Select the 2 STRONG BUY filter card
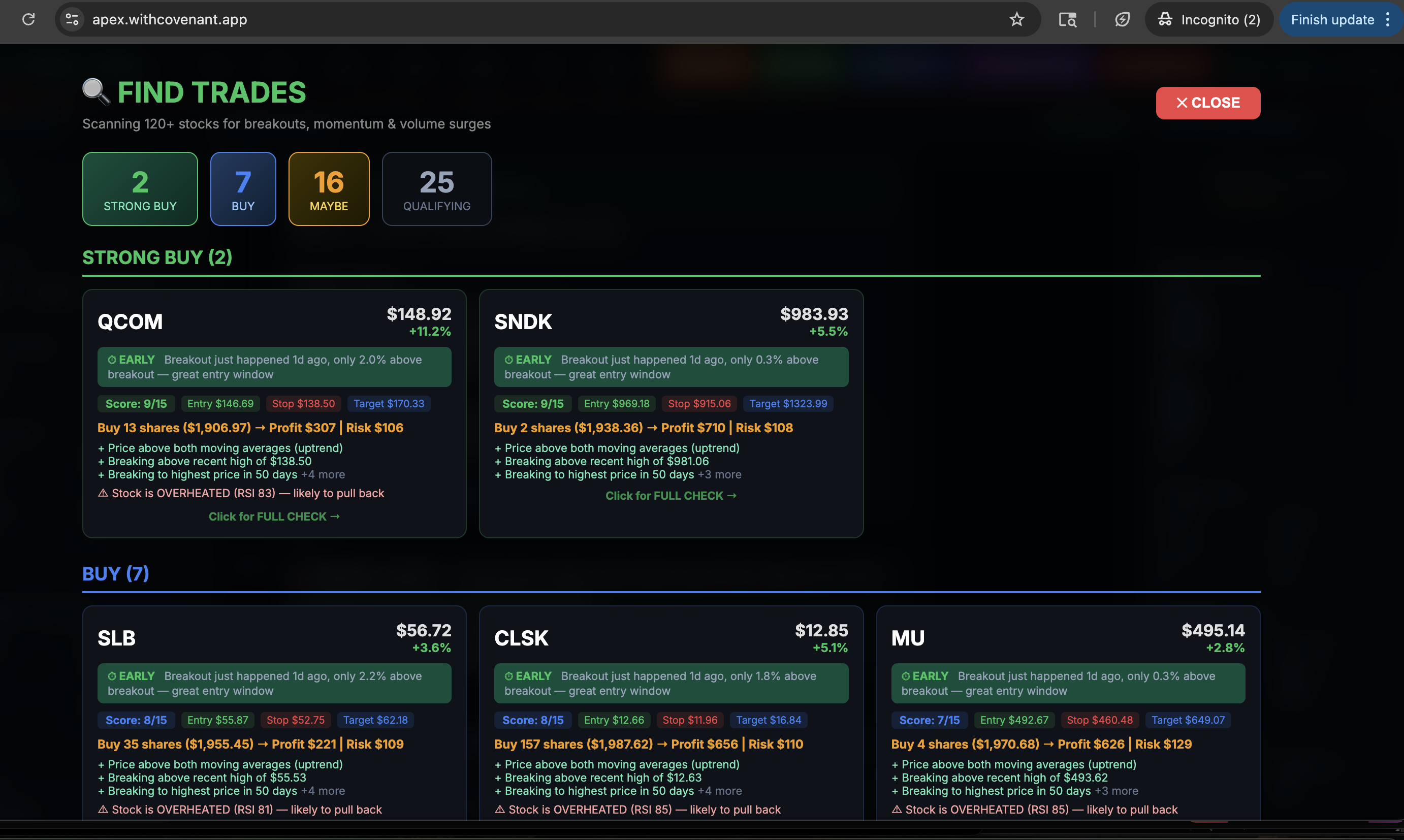1404x840 pixels. click(140, 188)
